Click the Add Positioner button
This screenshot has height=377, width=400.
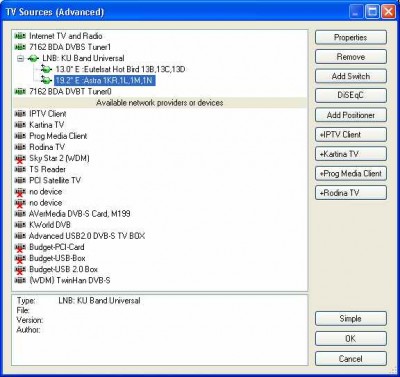pyautogui.click(x=351, y=115)
